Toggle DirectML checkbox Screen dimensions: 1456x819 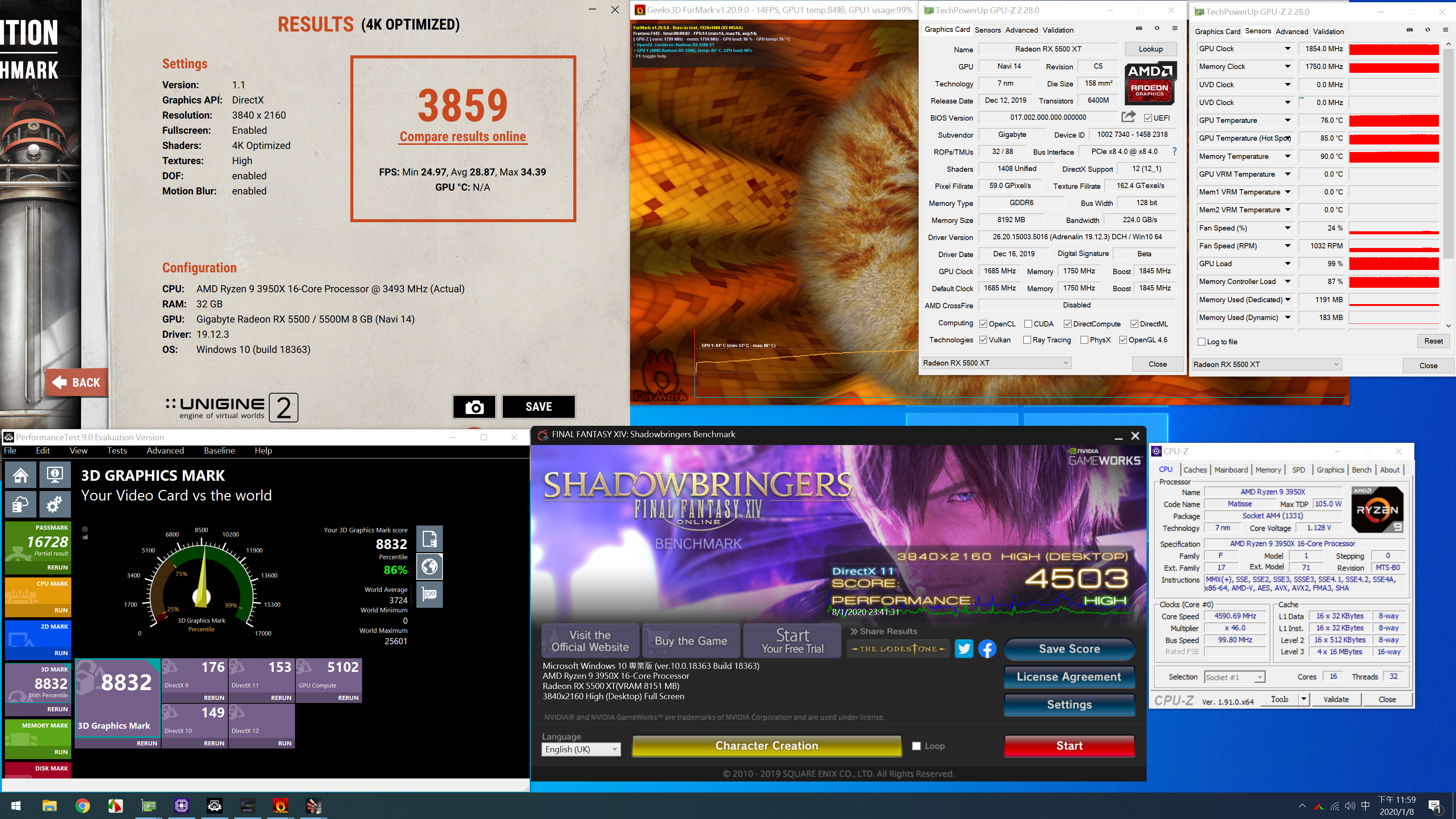[x=1134, y=324]
